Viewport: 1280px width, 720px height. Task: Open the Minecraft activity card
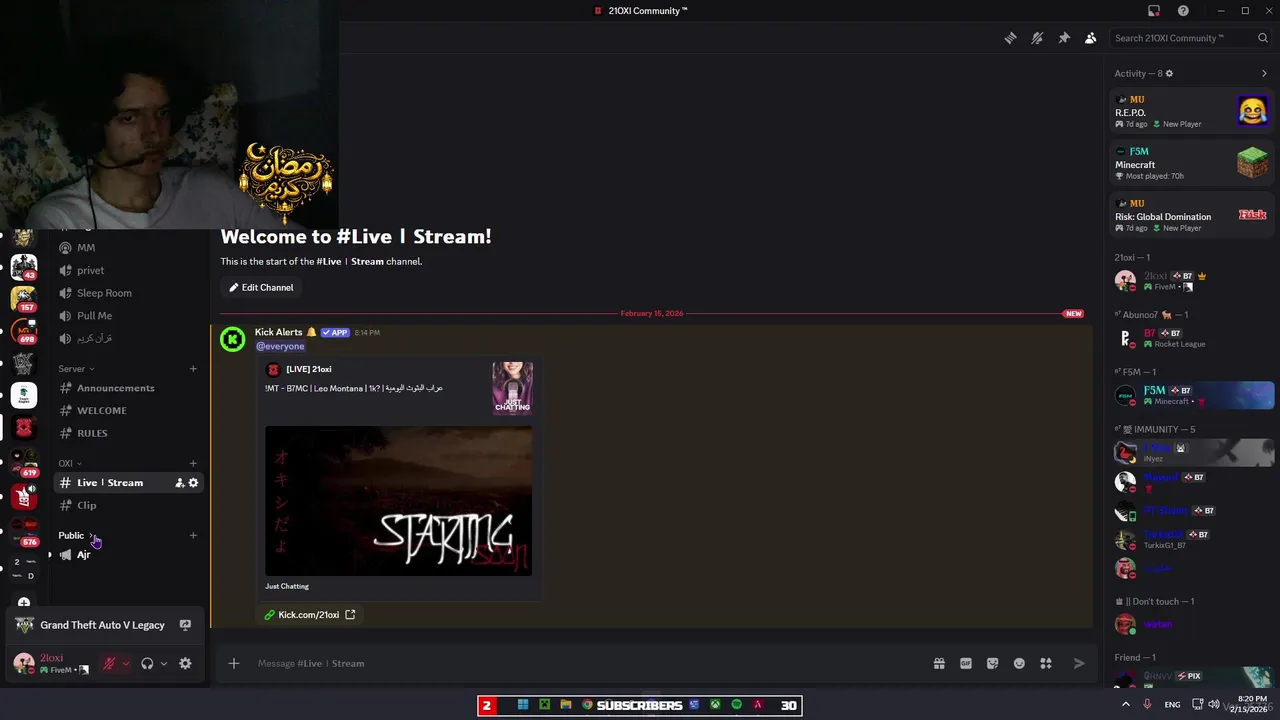point(1191,164)
